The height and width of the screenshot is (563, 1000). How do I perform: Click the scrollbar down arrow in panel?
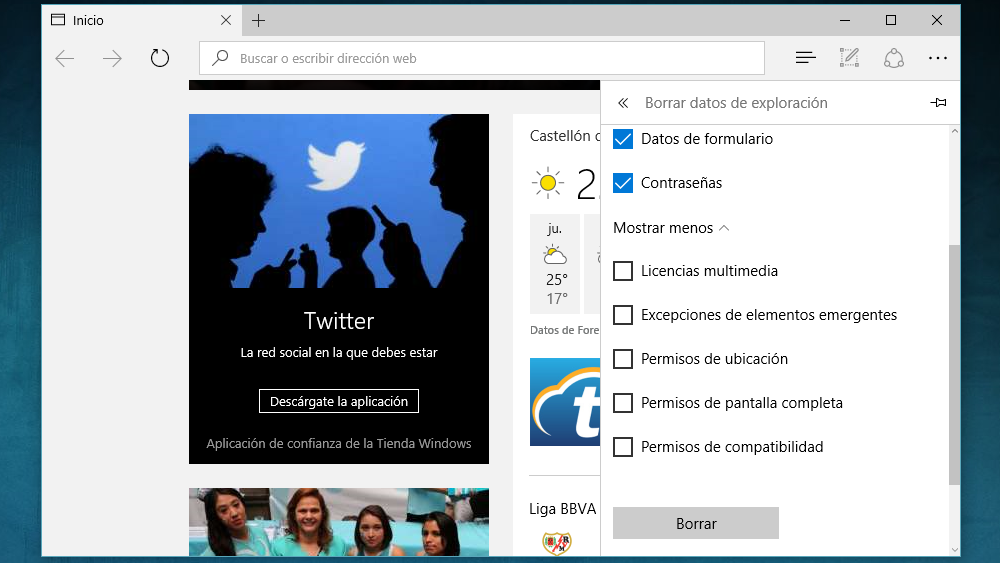pos(954,550)
